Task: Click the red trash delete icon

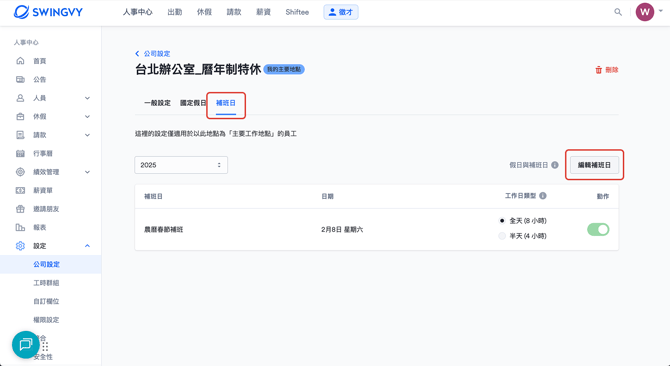Action: pos(599,70)
